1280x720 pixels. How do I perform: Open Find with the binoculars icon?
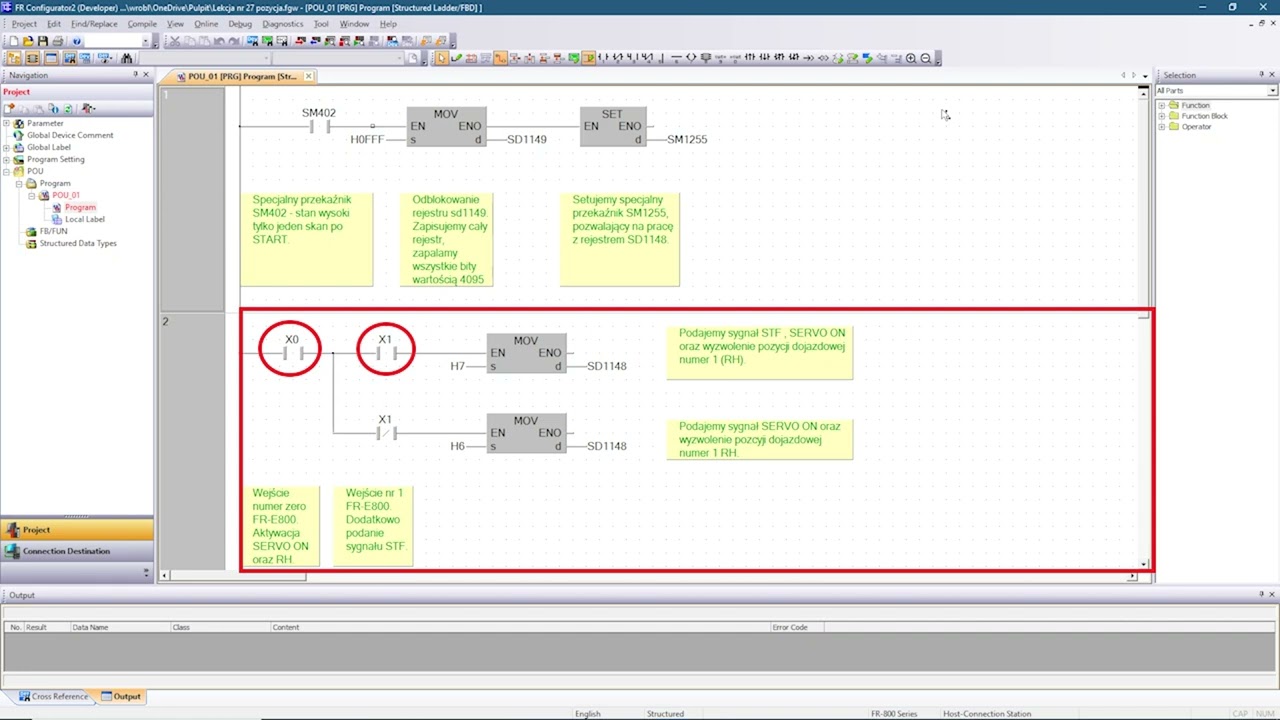(127, 58)
